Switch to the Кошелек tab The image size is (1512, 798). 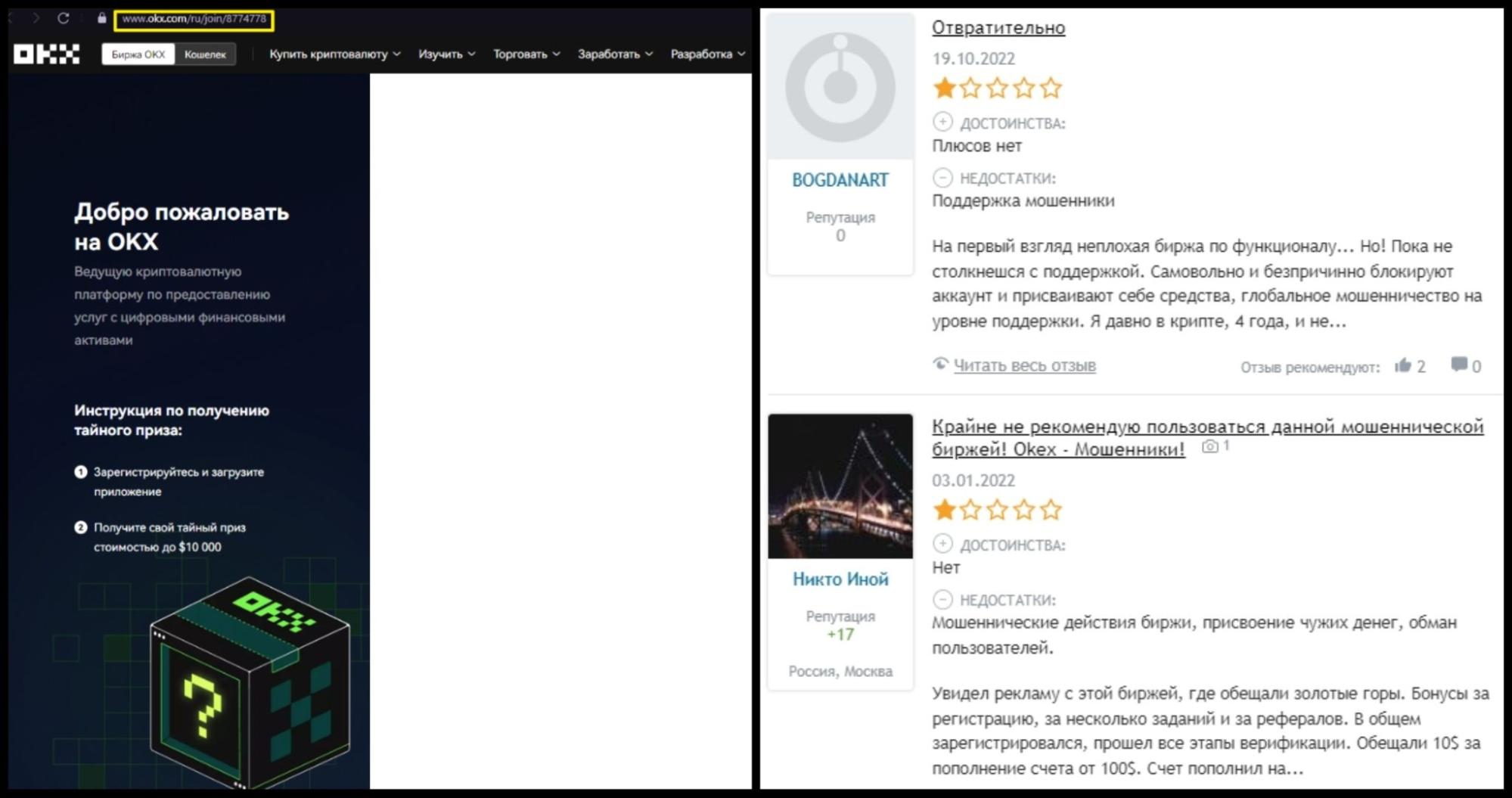pyautogui.click(x=205, y=54)
